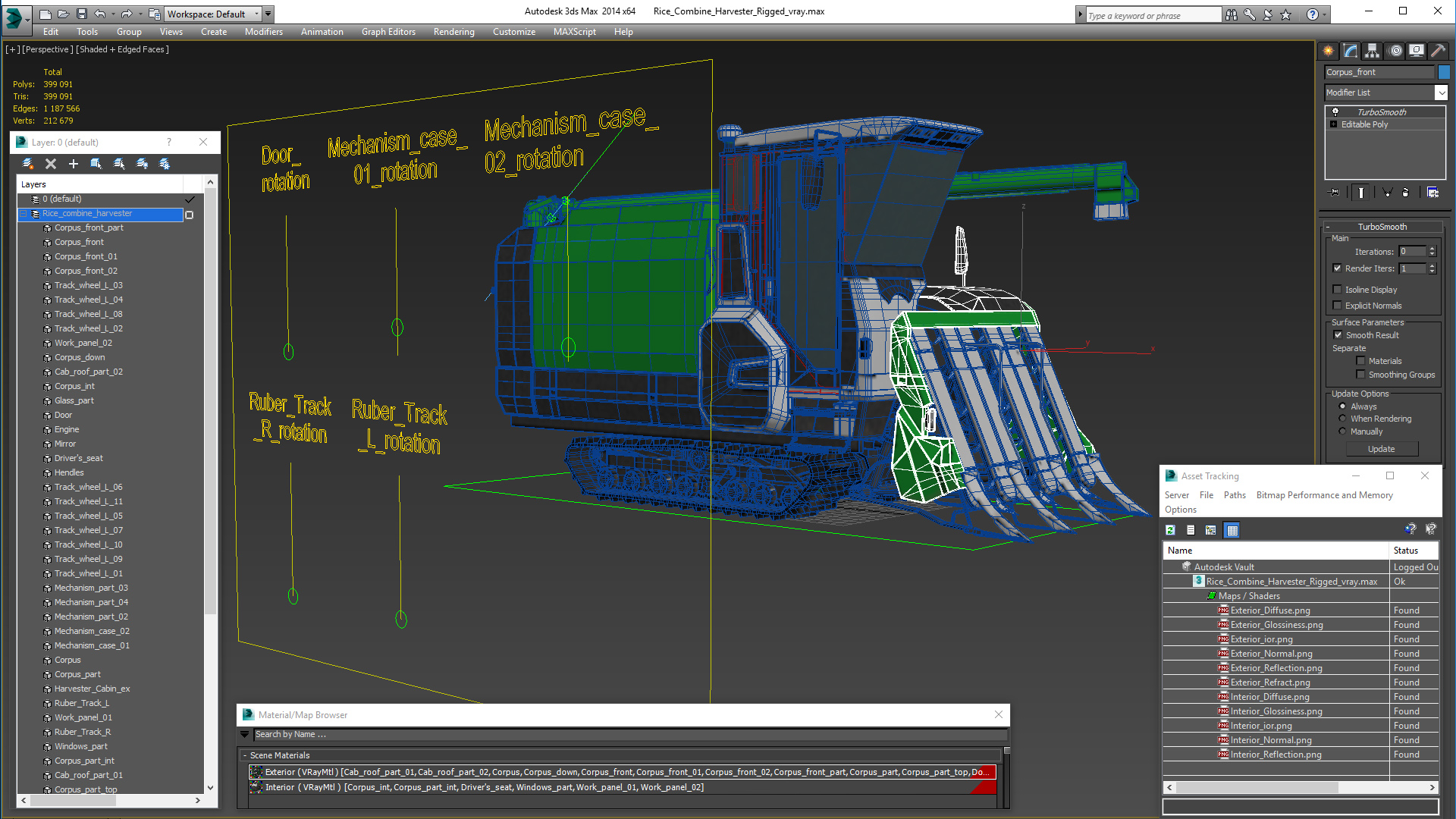Screen dimensions: 1456x819
Task: Click Make Unique icon below modifier stack
Action: pyautogui.click(x=1387, y=193)
